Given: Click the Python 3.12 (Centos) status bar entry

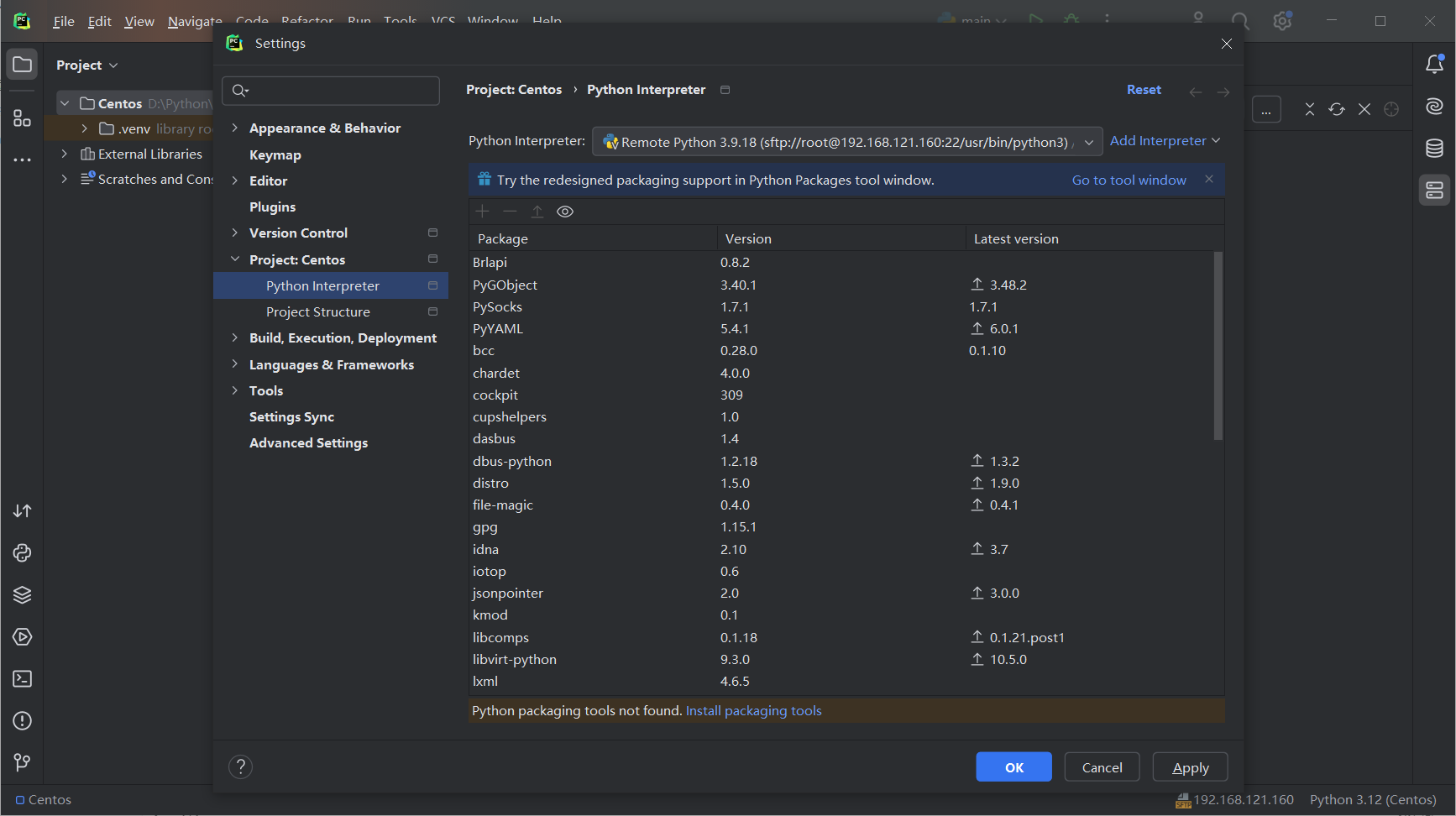Looking at the screenshot, I should coord(1373,799).
